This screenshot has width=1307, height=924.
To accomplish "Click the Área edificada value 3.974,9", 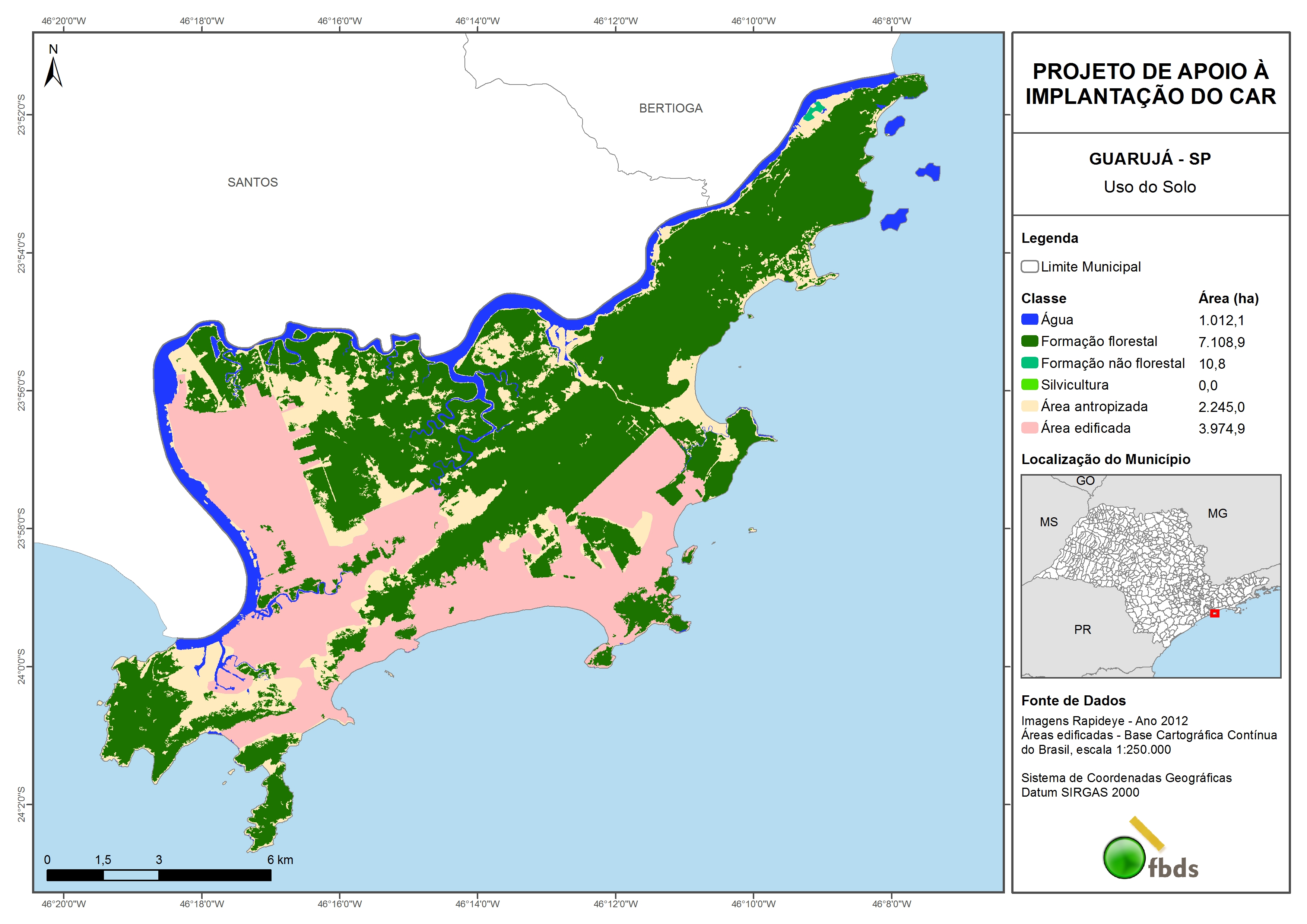I will [1221, 429].
